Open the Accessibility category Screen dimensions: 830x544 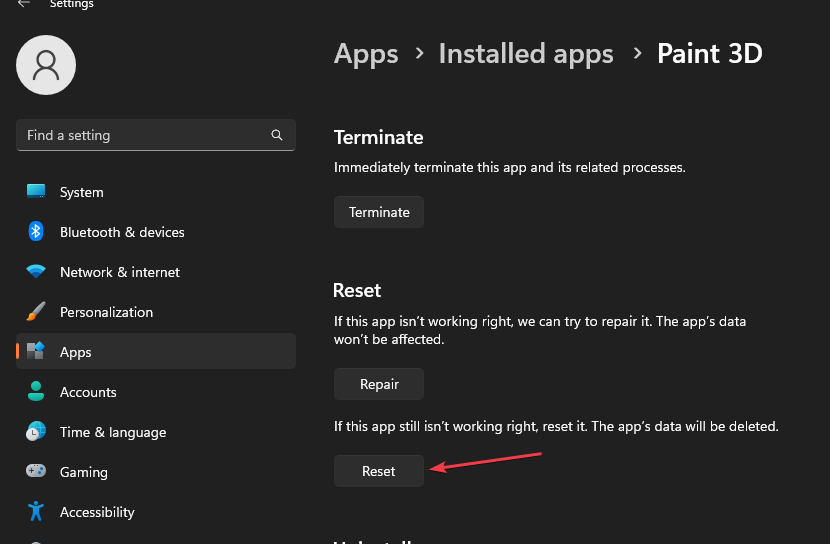point(156,512)
